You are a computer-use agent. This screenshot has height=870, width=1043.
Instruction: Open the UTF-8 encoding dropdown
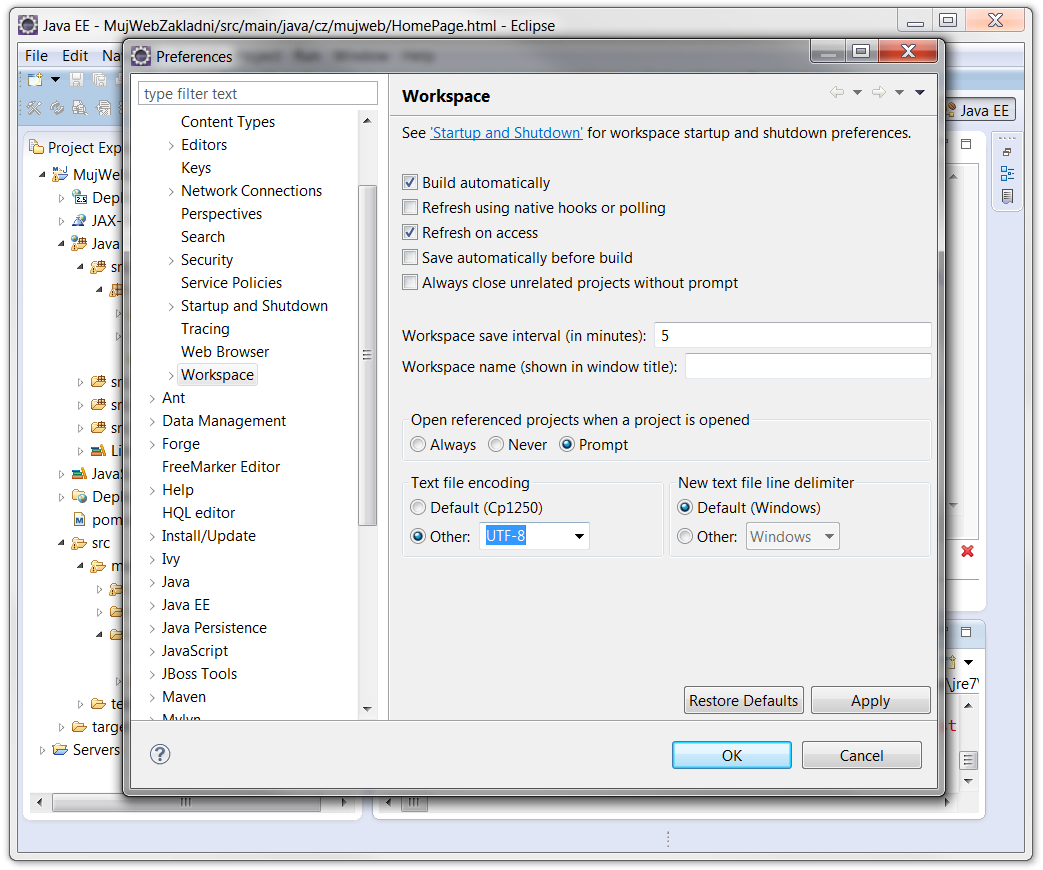pyautogui.click(x=579, y=536)
